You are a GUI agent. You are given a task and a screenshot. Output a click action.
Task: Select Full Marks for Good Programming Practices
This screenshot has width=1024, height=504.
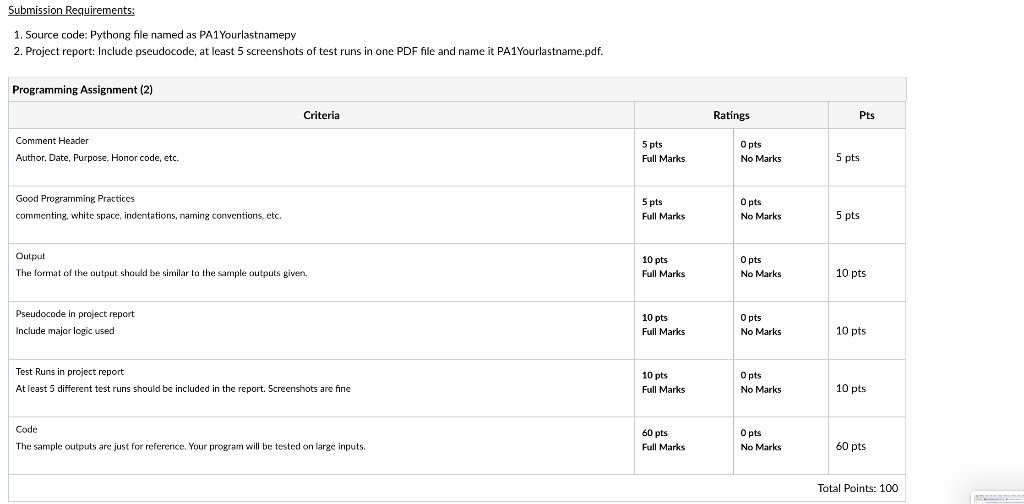coord(663,209)
